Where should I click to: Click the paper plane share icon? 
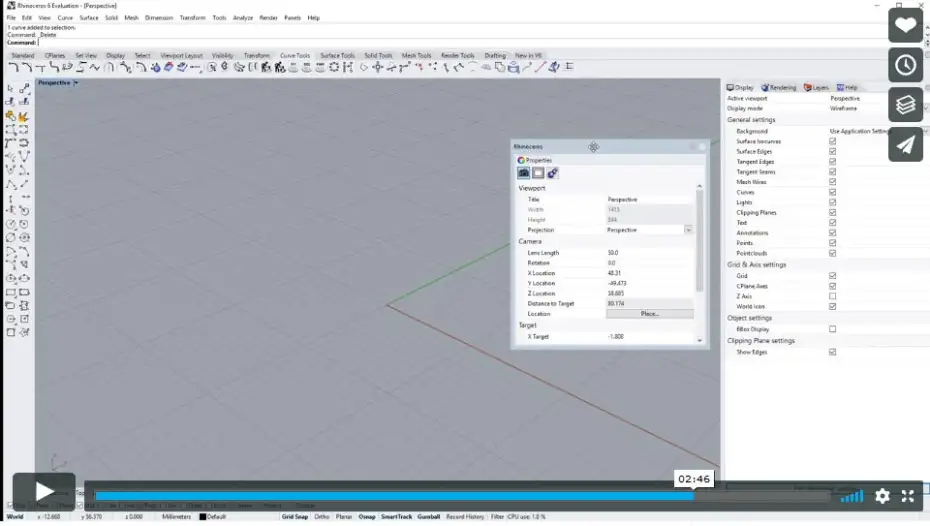click(905, 145)
